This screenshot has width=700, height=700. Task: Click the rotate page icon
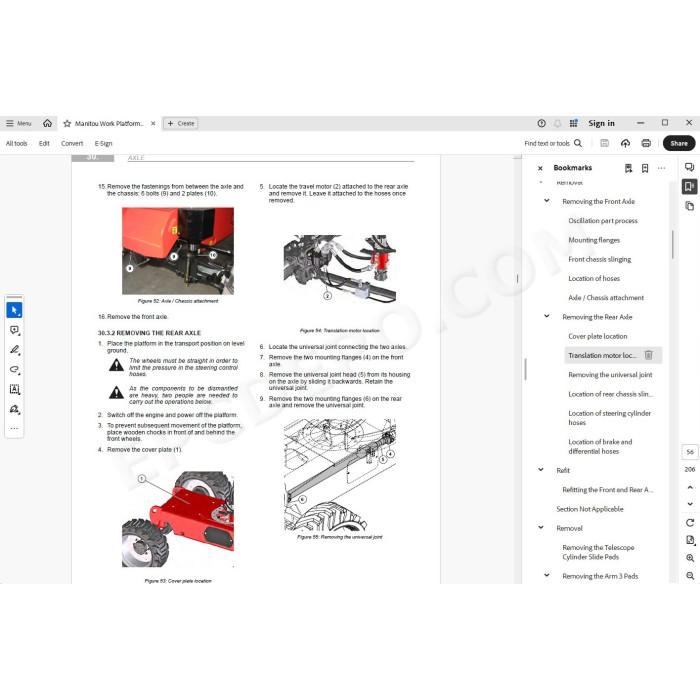point(690,522)
